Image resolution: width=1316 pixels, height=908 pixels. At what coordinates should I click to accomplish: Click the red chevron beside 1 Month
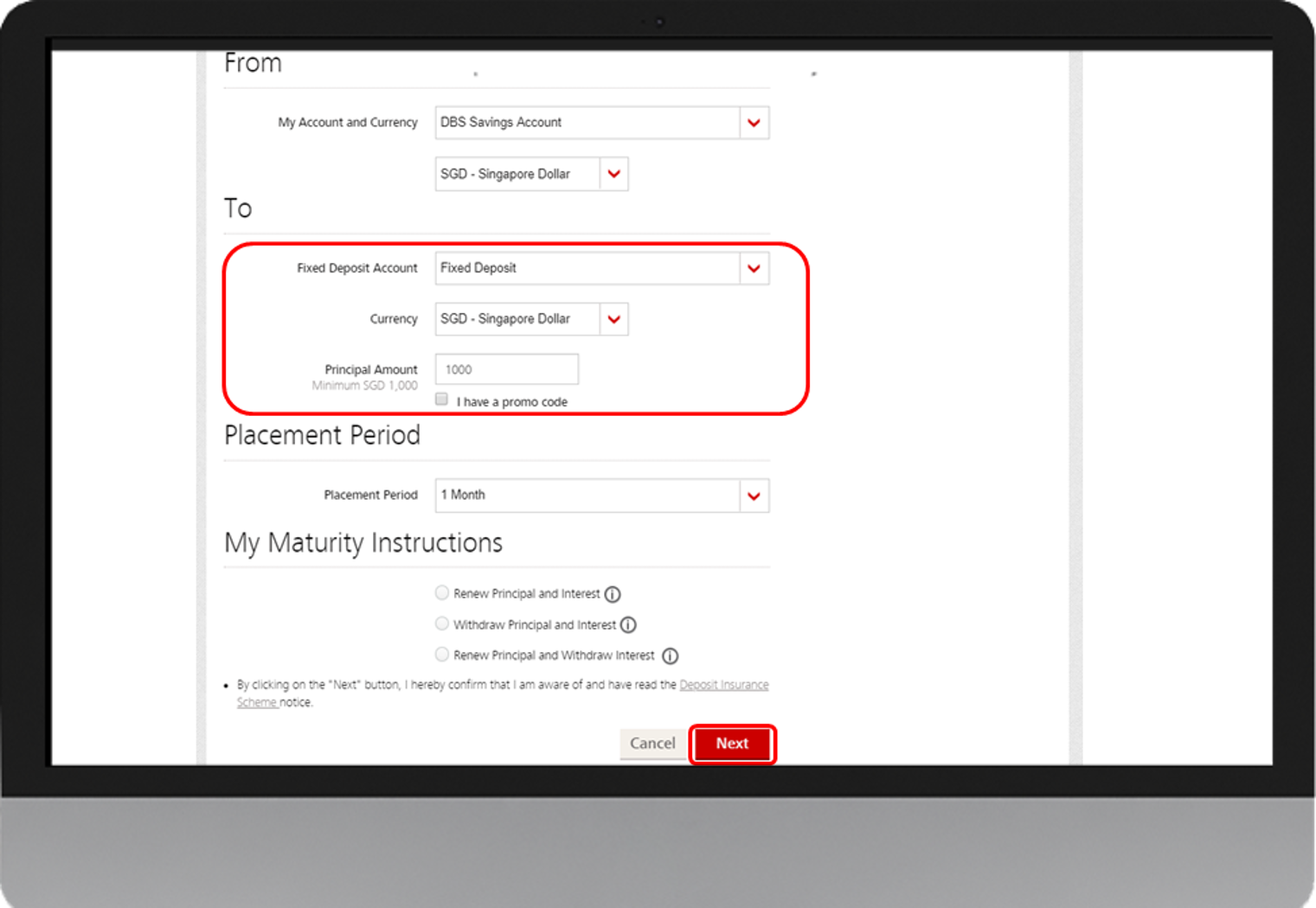(x=754, y=496)
